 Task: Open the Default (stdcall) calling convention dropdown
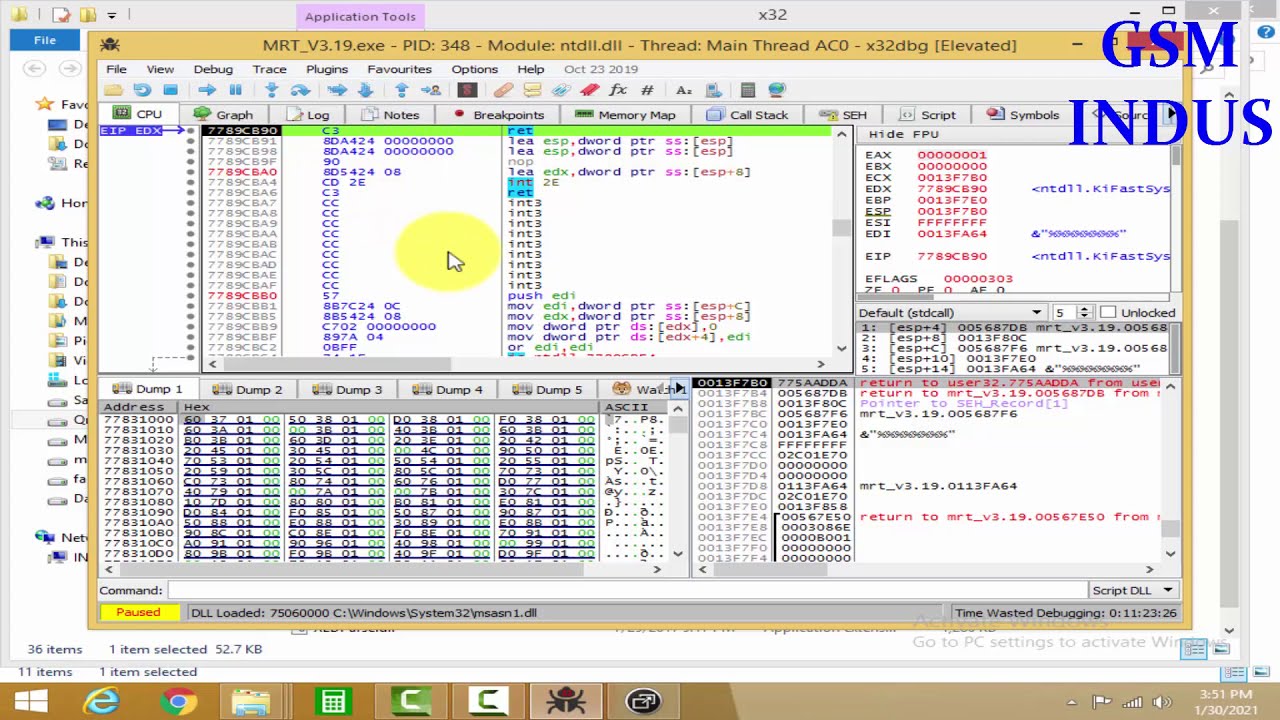point(951,313)
